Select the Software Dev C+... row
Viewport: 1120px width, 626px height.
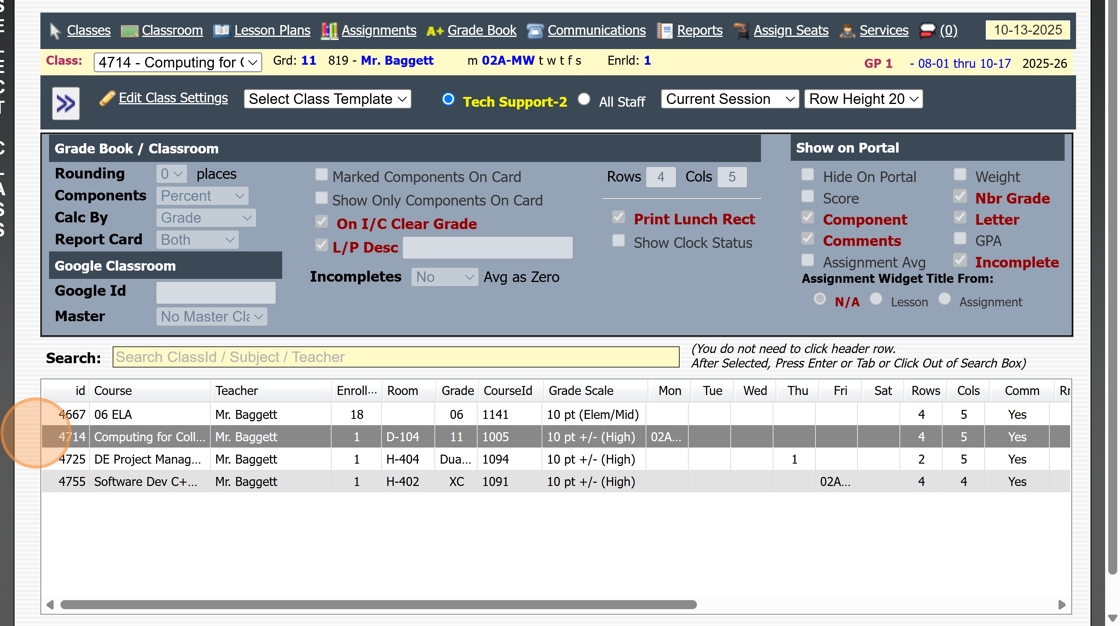point(556,482)
